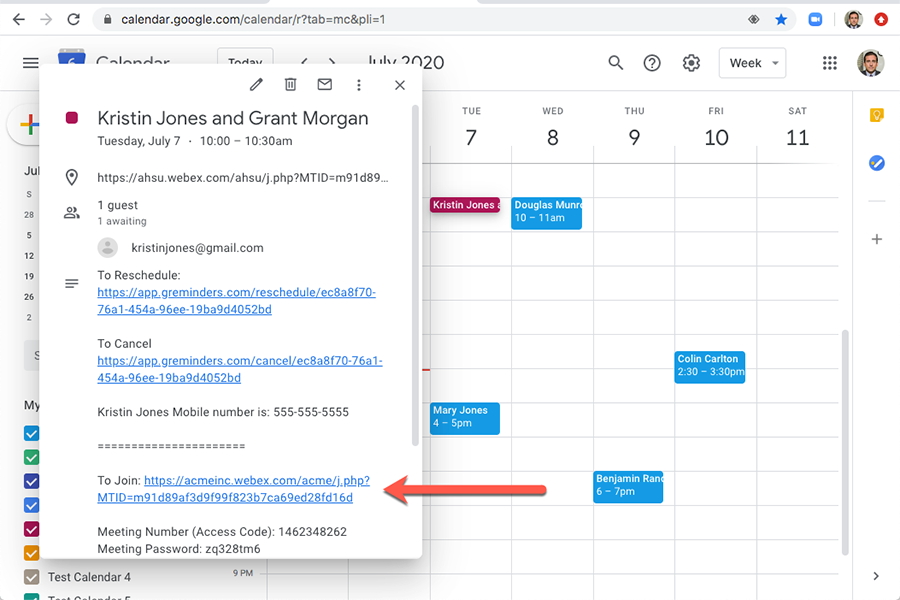Email guests with the envelope icon
Screen dimensions: 900x600
(x=324, y=85)
